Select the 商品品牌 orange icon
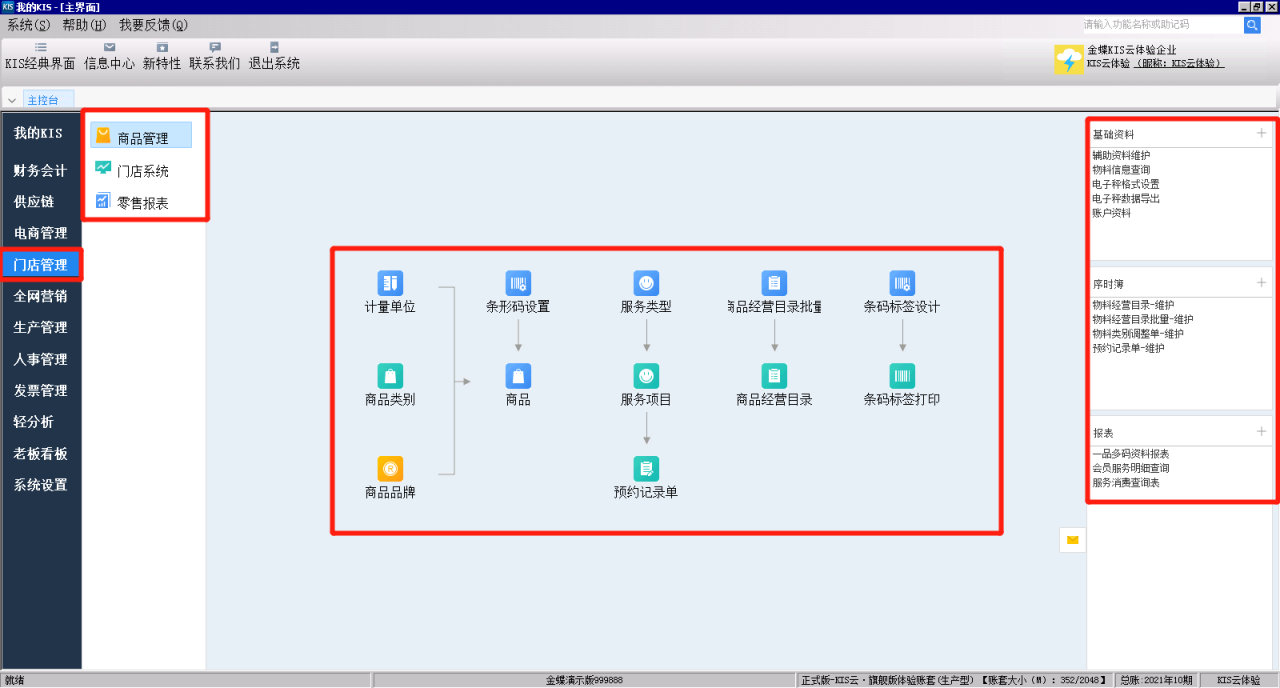Screen dimensions: 1280x688 coord(390,468)
